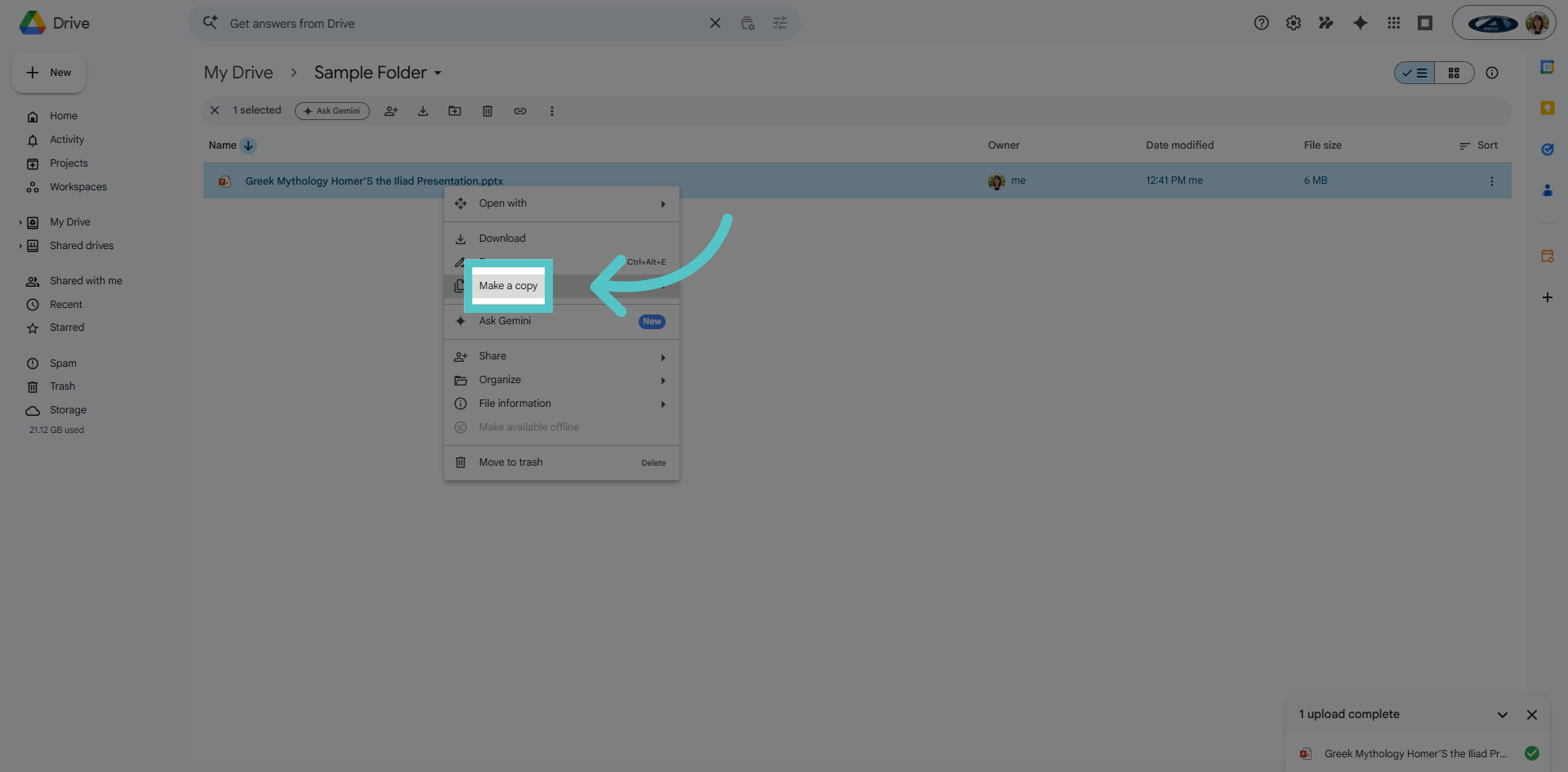Click the move-to-folder toolbar icon
Screen dimensions: 1568x772
pyautogui.click(x=455, y=111)
